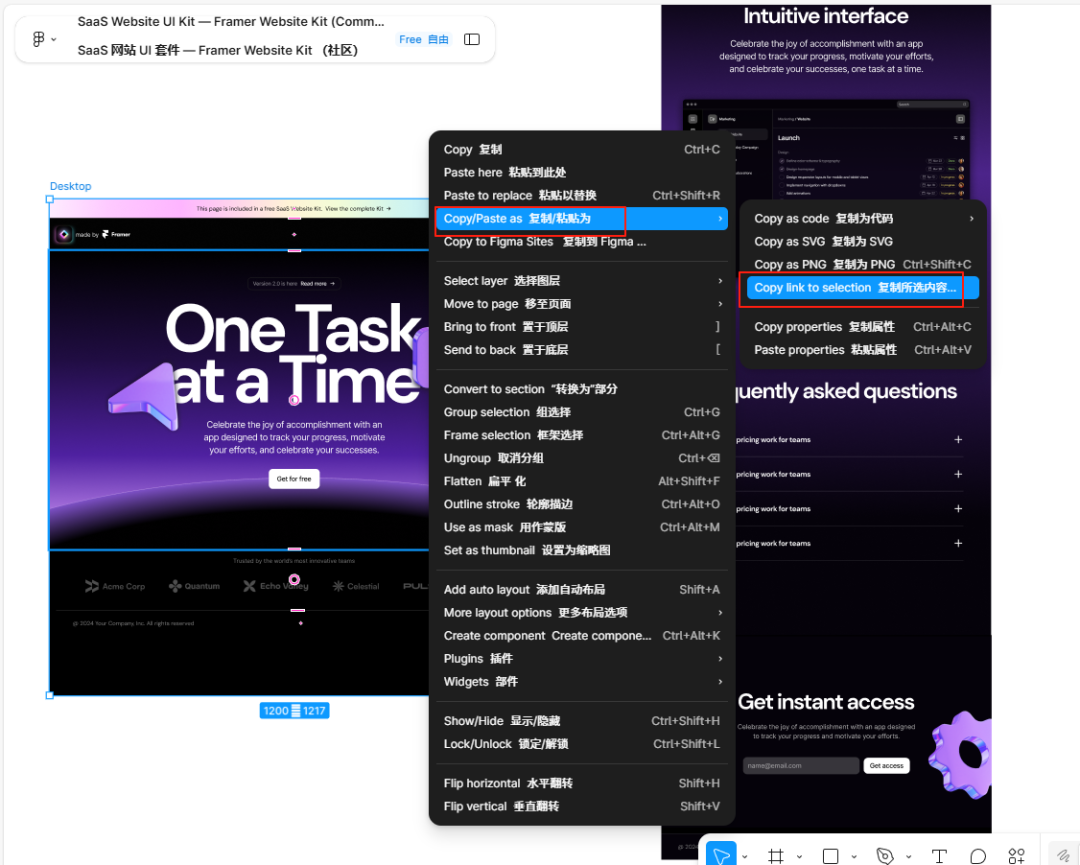The image size is (1080, 865).
Task: Select the Text tool
Action: [x=940, y=855]
